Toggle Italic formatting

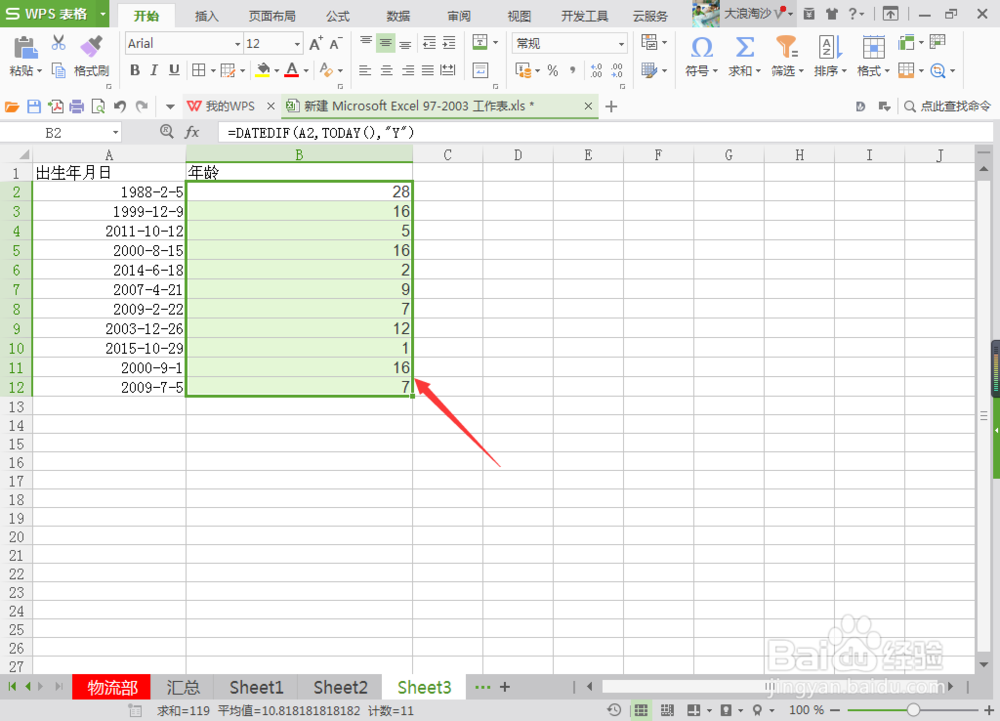tap(154, 70)
